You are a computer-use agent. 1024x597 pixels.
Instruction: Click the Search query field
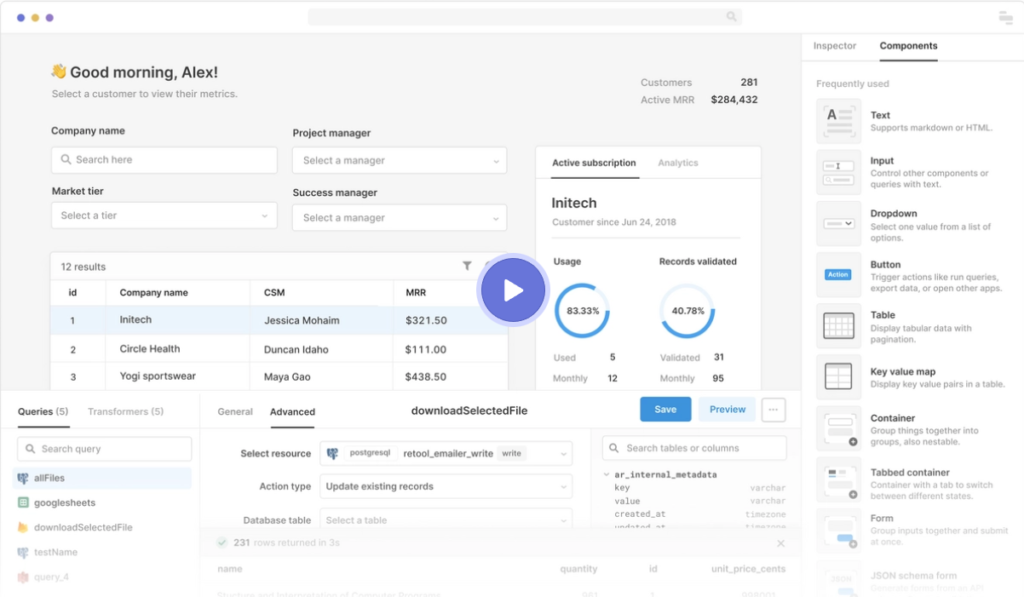click(x=104, y=449)
